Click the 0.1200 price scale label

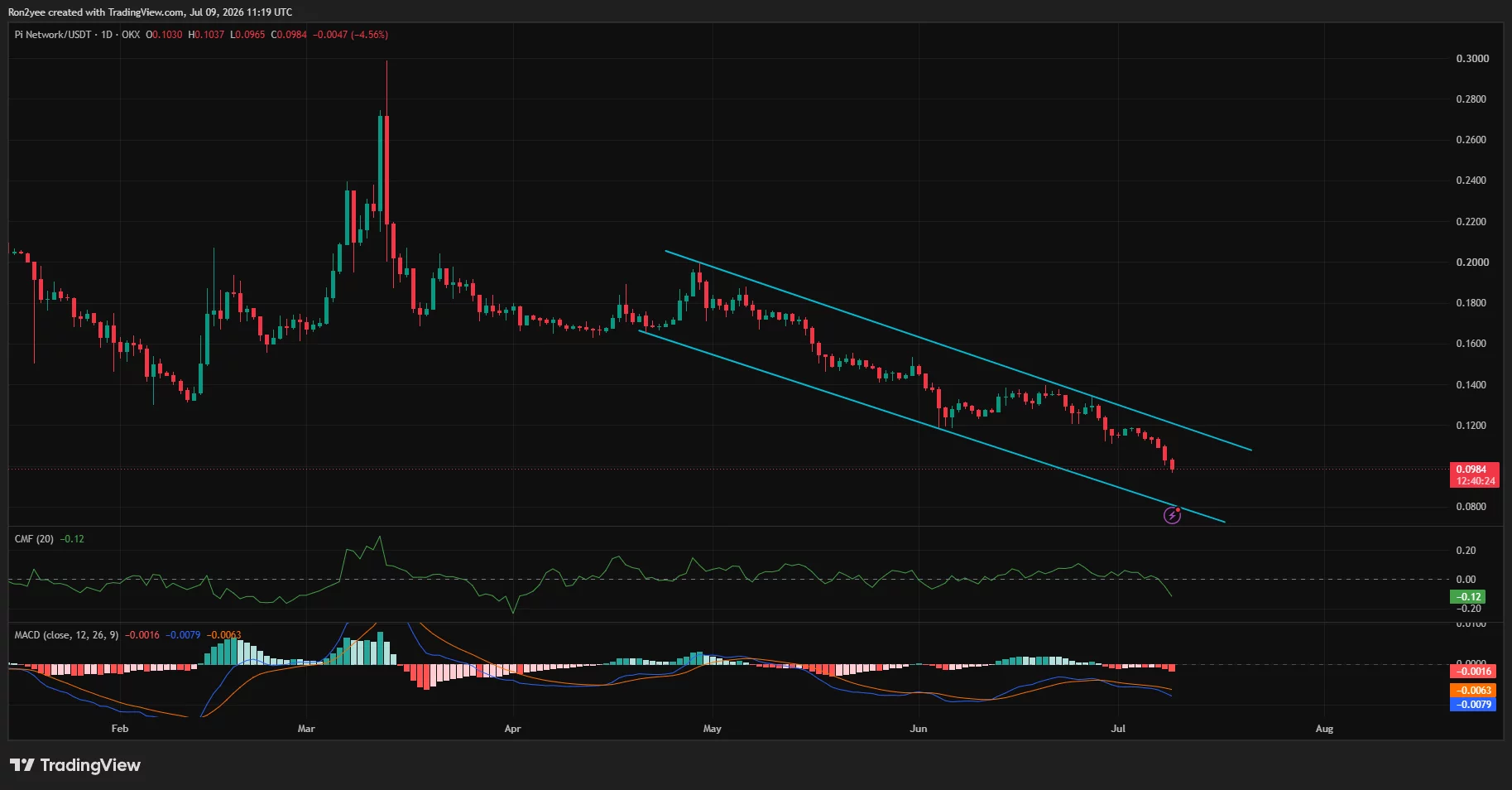(1472, 426)
